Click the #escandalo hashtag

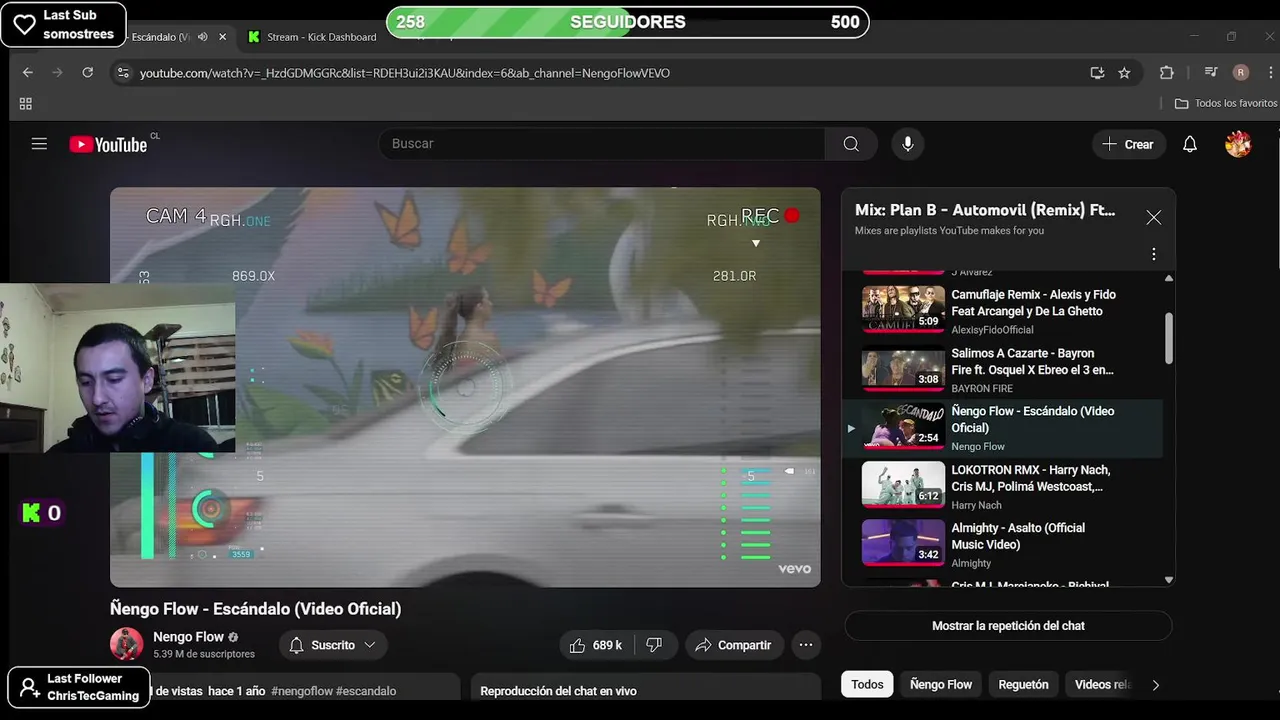(x=366, y=691)
